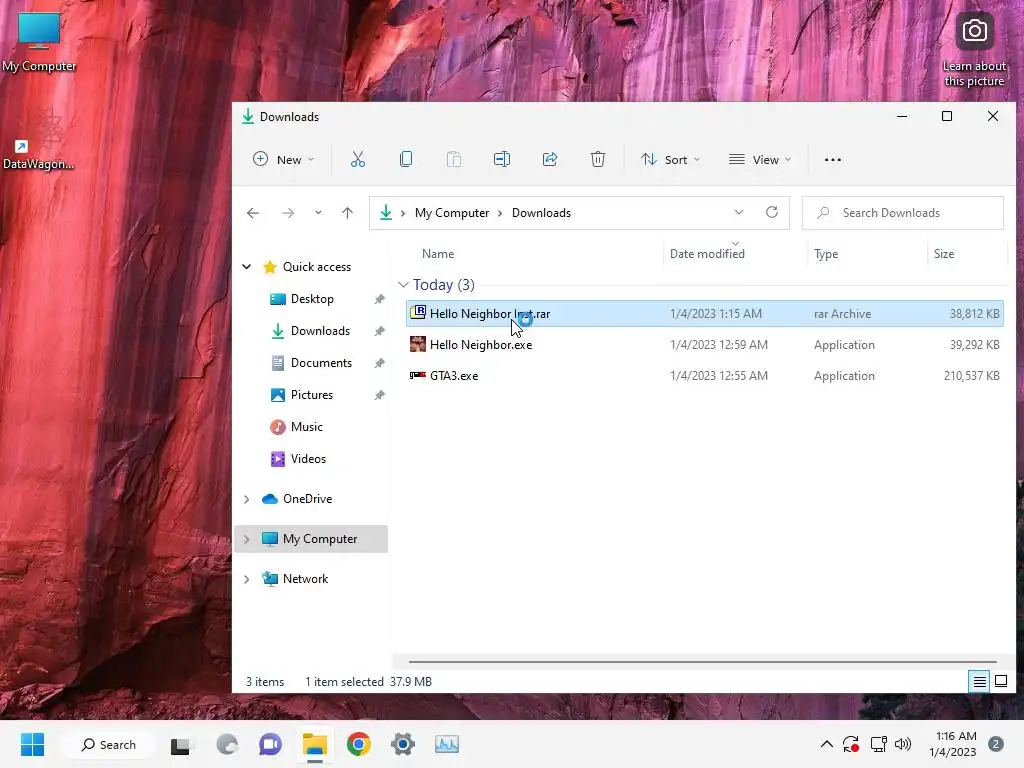Viewport: 1024px width, 768px height.
Task: Open the View dropdown menu
Action: click(760, 160)
